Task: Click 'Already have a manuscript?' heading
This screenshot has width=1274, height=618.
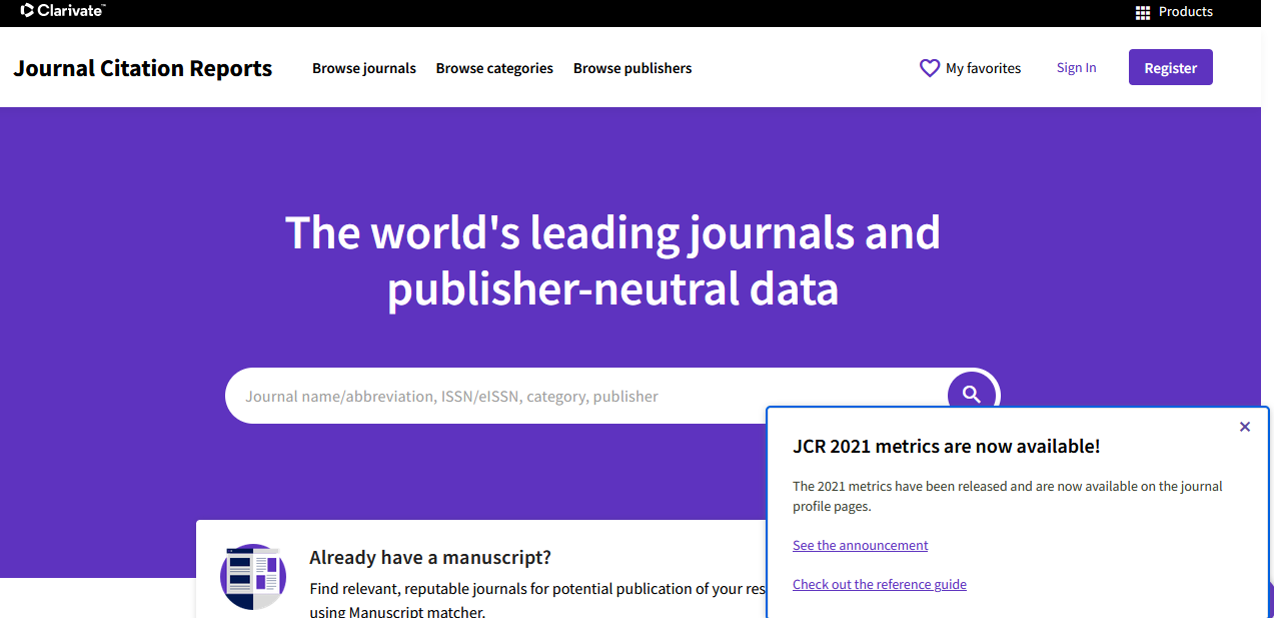Action: (x=430, y=557)
